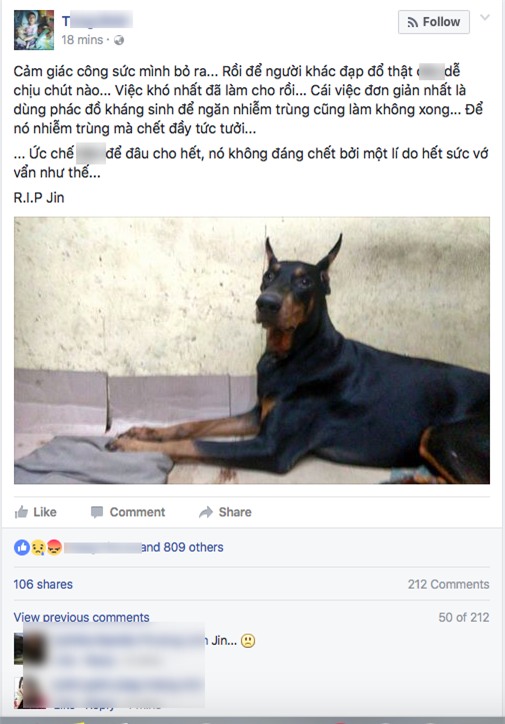
Task: Expand View previous comments
Action: pos(81,617)
